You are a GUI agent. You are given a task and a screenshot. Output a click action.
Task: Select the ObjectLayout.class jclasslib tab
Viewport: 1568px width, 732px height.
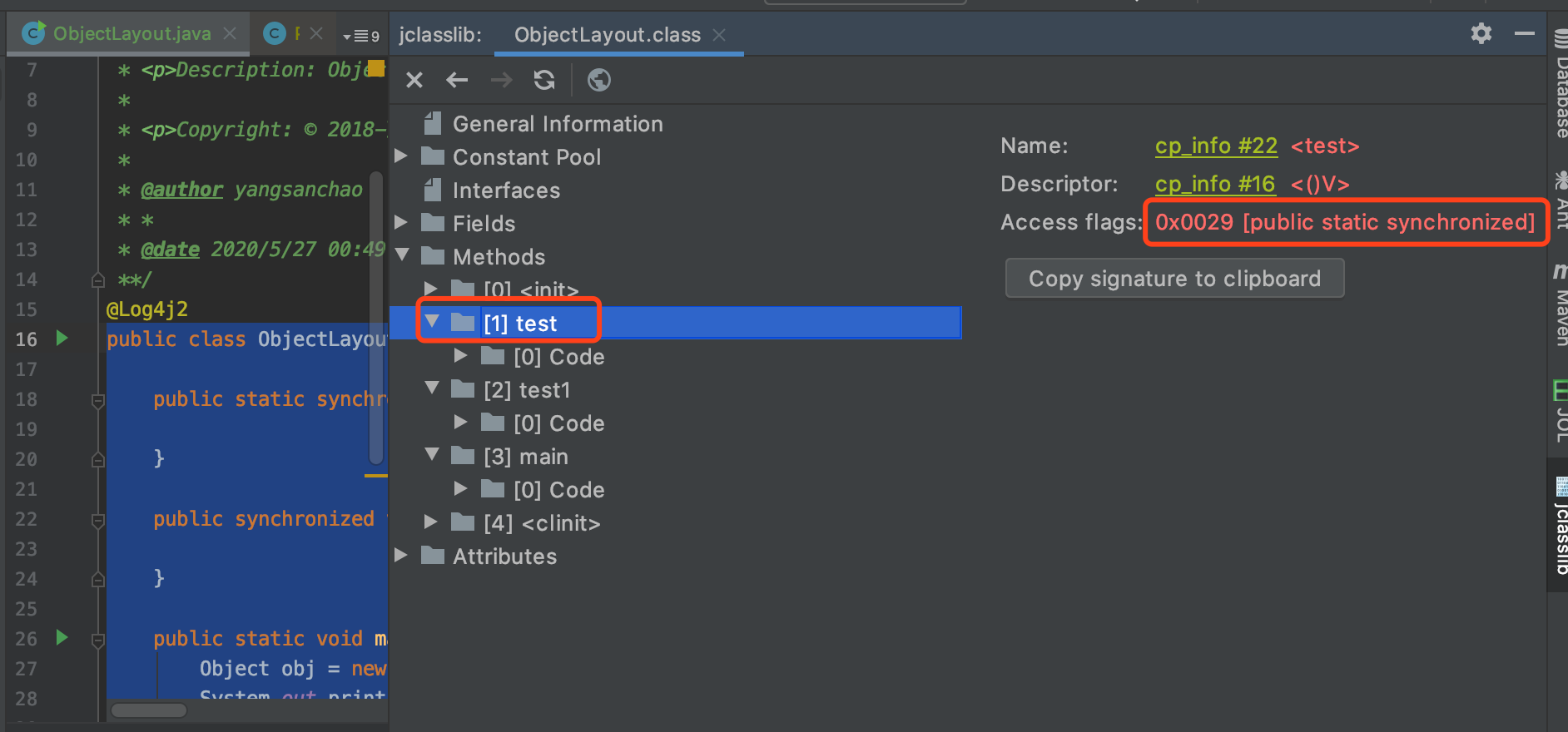point(607,35)
